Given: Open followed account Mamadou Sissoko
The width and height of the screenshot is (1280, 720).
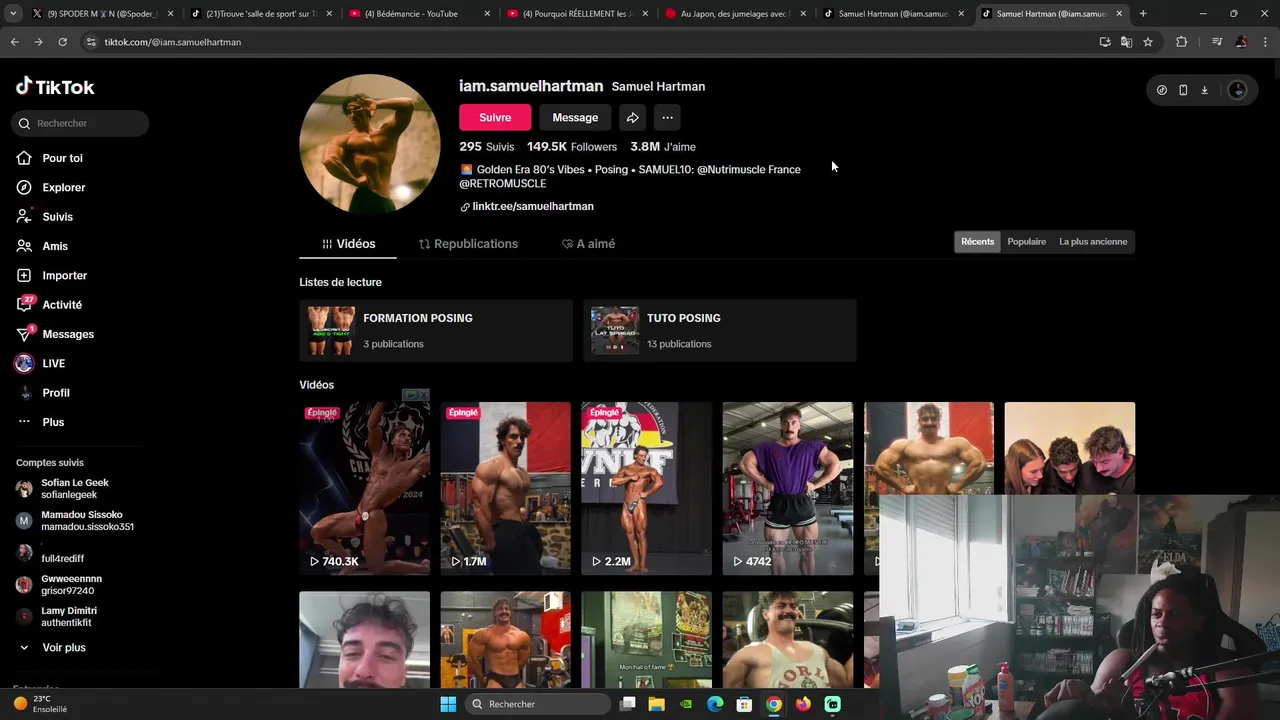Looking at the screenshot, I should point(76,521).
